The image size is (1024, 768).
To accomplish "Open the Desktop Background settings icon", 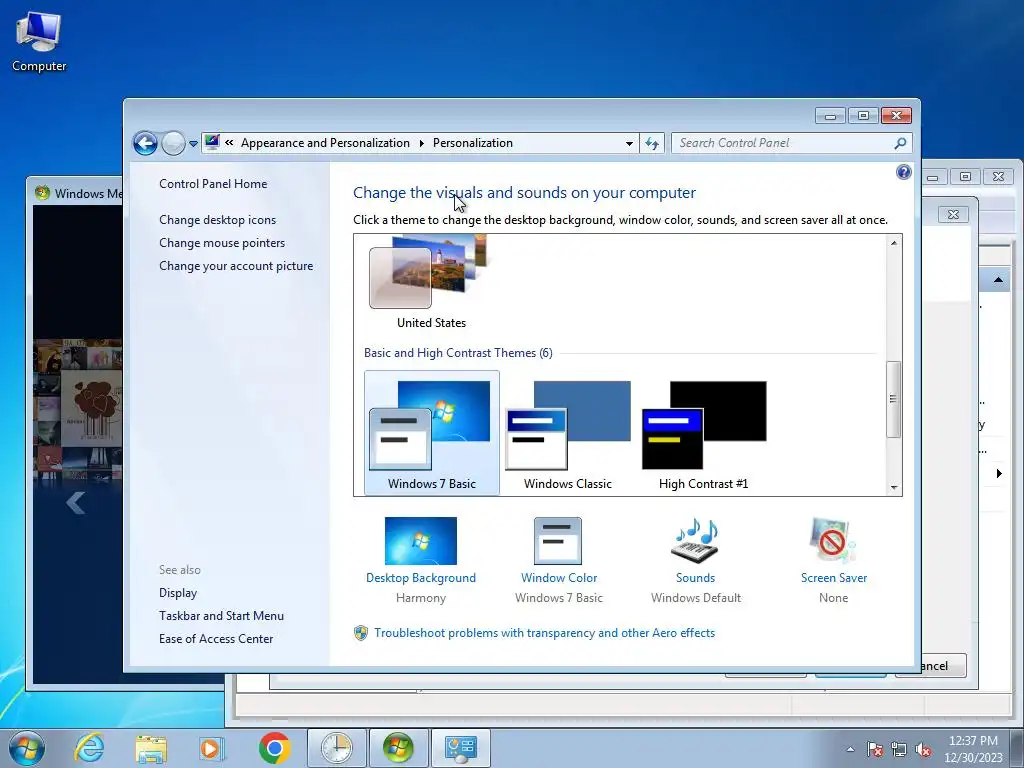I will (x=421, y=541).
